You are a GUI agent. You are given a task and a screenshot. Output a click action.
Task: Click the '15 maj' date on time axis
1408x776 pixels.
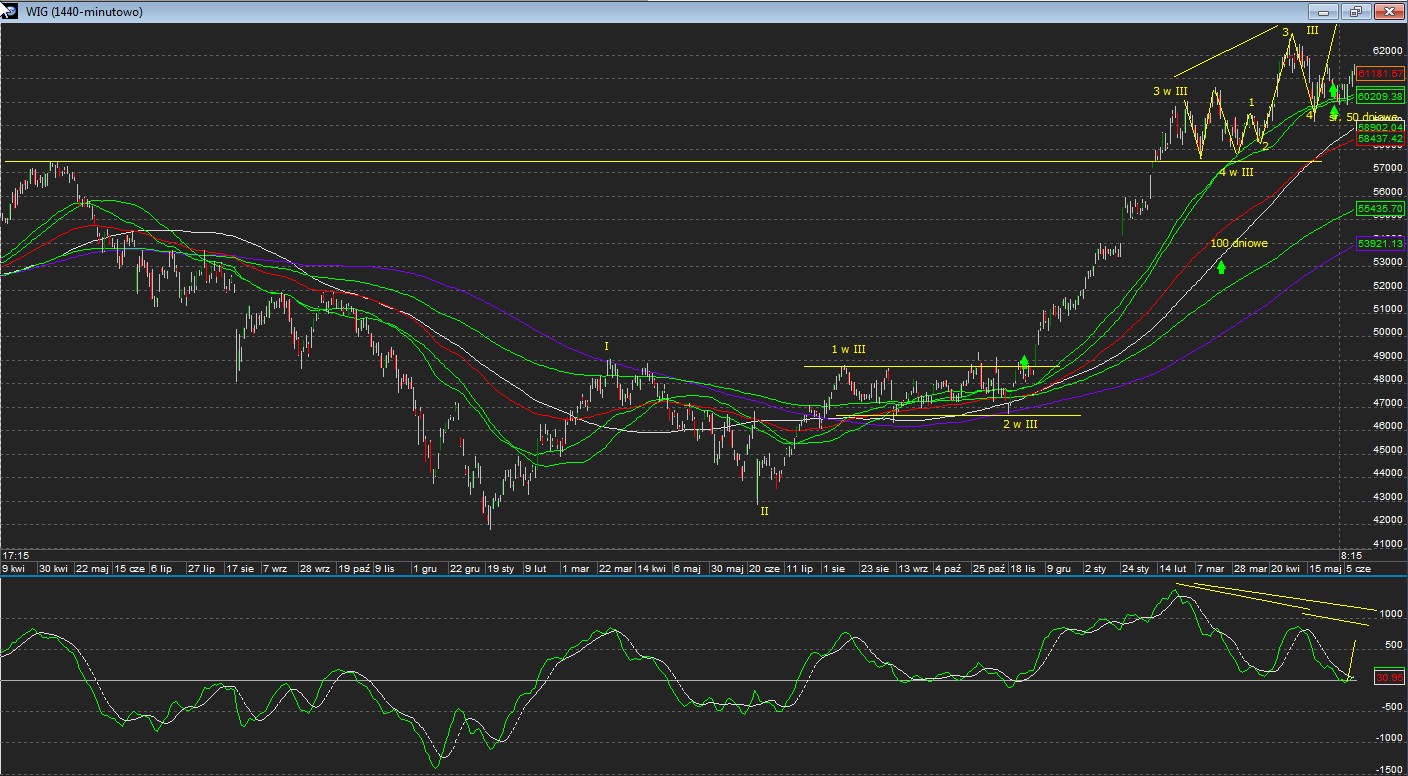pos(1325,568)
